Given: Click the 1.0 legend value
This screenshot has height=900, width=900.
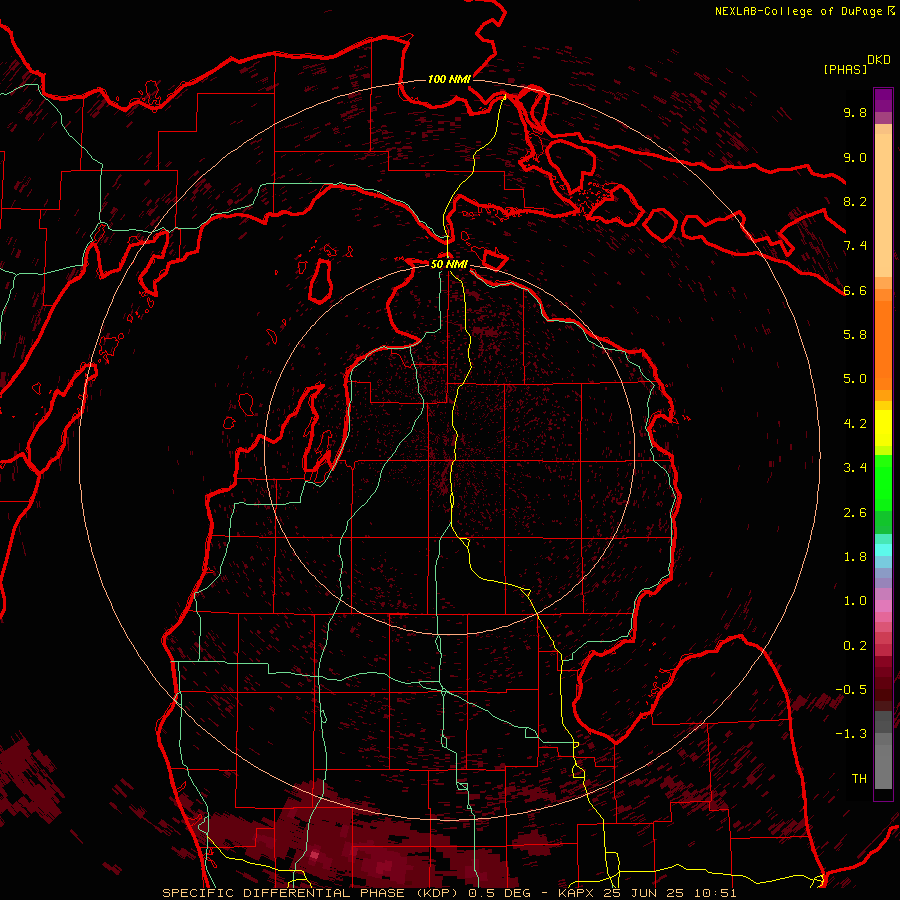Looking at the screenshot, I should (x=855, y=601).
